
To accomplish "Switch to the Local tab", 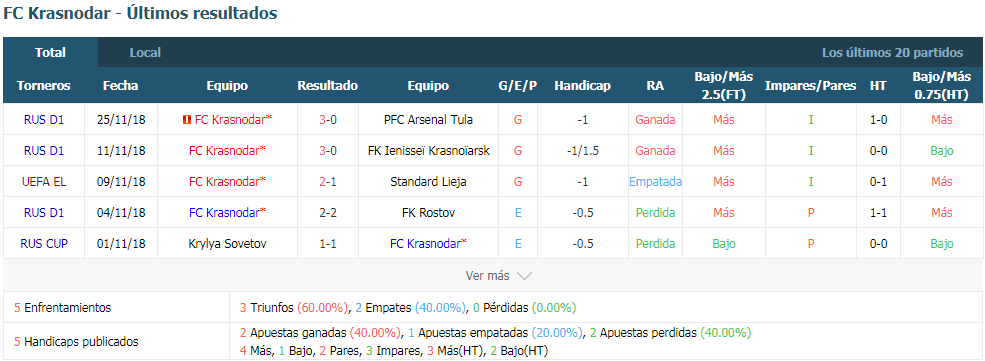I will [145, 53].
